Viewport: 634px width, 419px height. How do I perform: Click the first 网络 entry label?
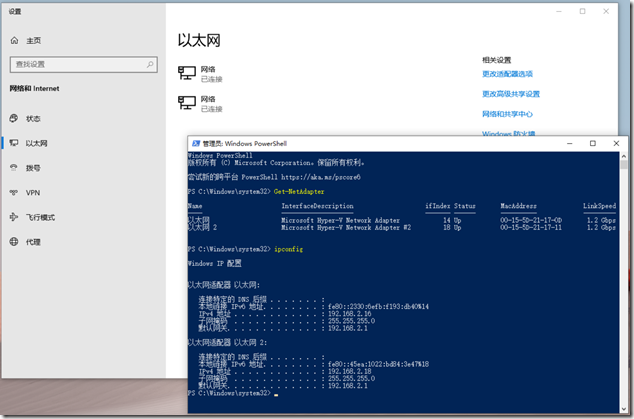(208, 69)
